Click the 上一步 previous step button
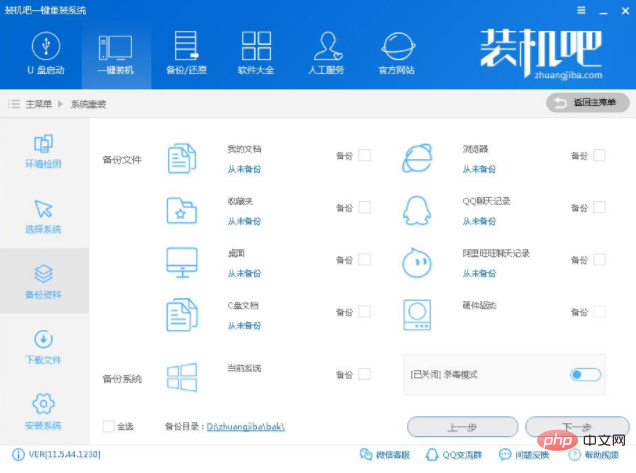This screenshot has height=473, width=636. pos(462,427)
